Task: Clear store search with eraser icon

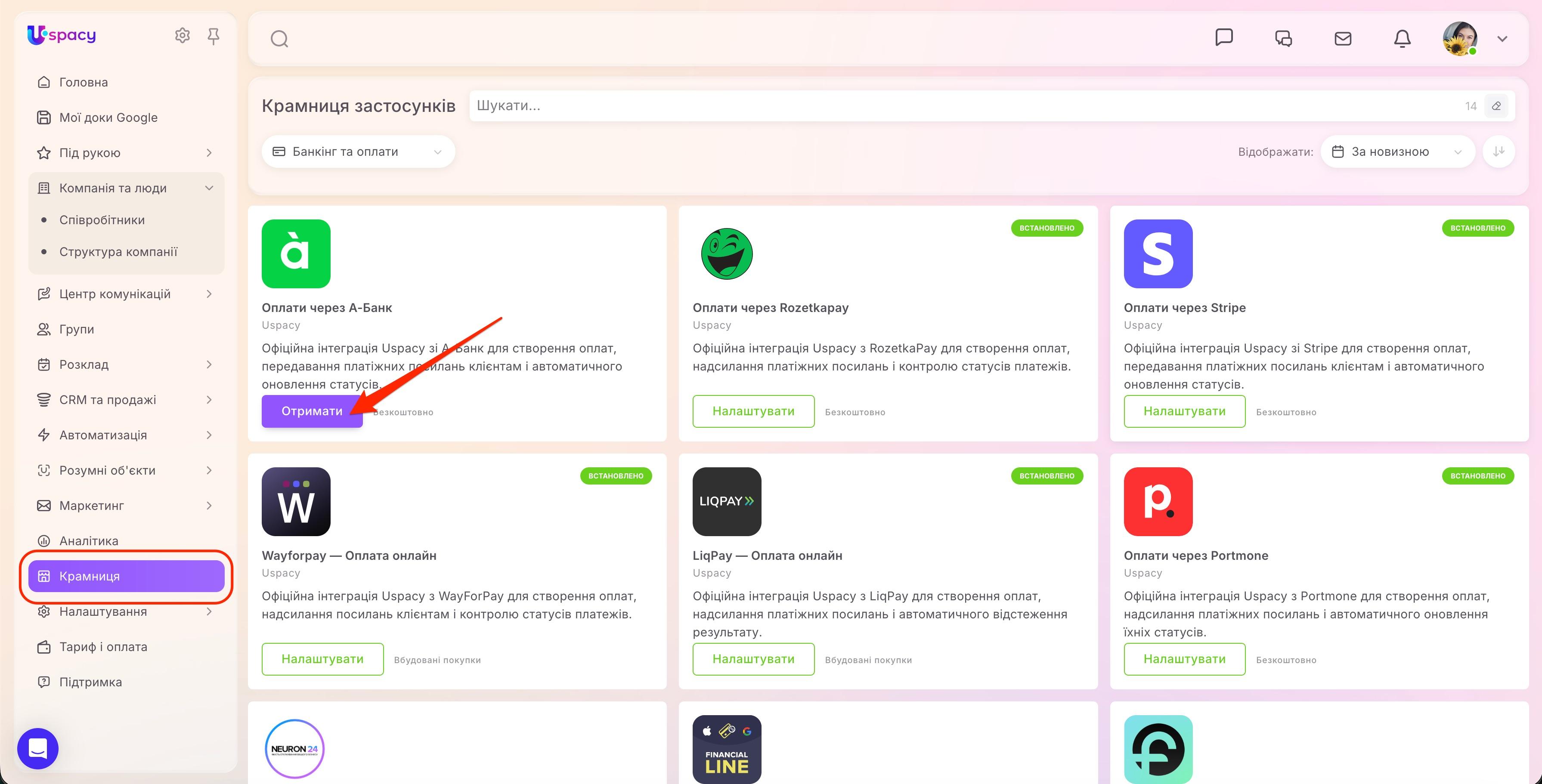Action: pos(1496,106)
